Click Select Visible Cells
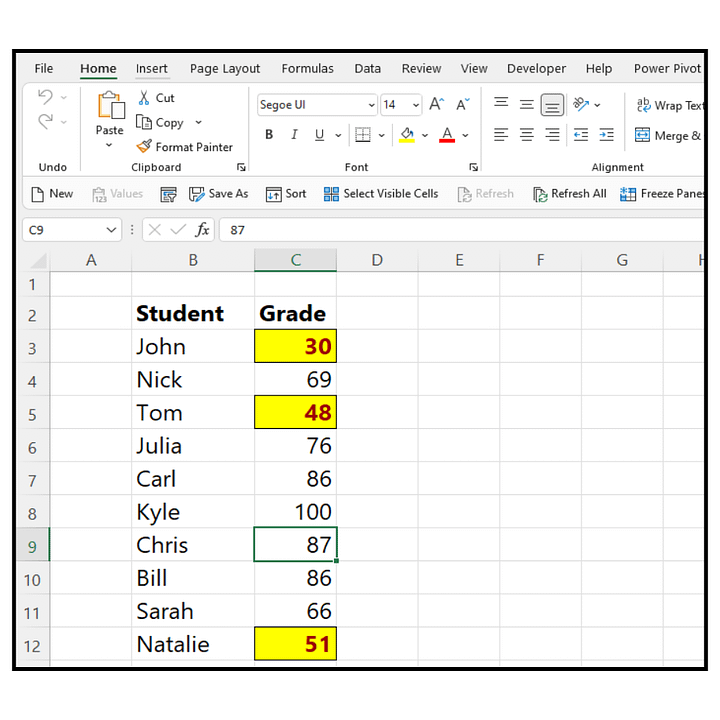The image size is (720, 720). coord(381,194)
